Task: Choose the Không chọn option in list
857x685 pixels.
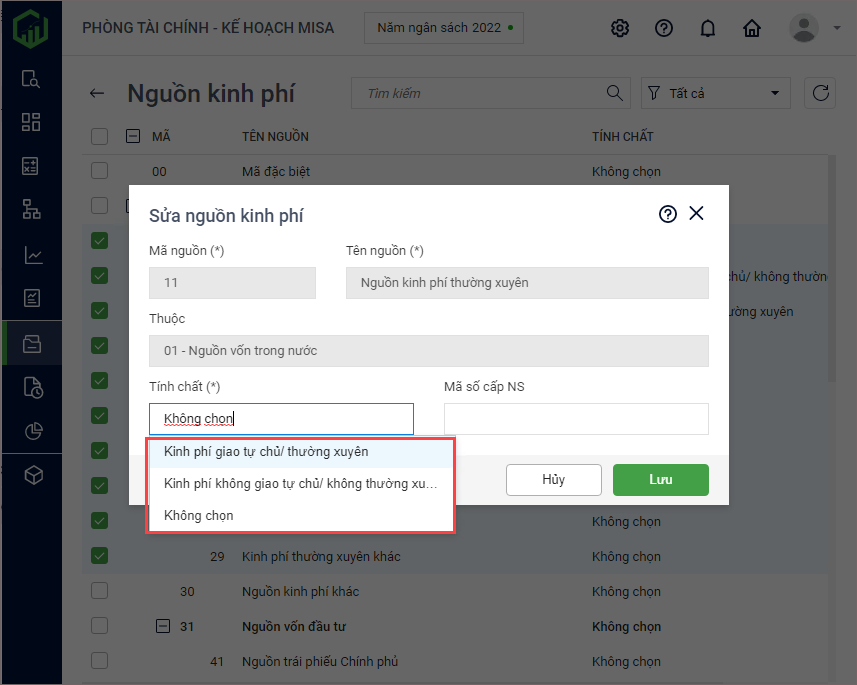Action: pyautogui.click(x=199, y=515)
